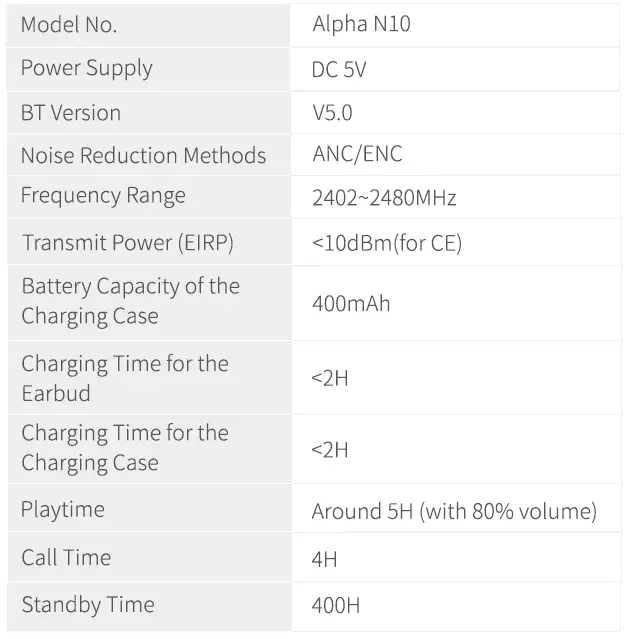Select the "400H" standby time value

336,605
